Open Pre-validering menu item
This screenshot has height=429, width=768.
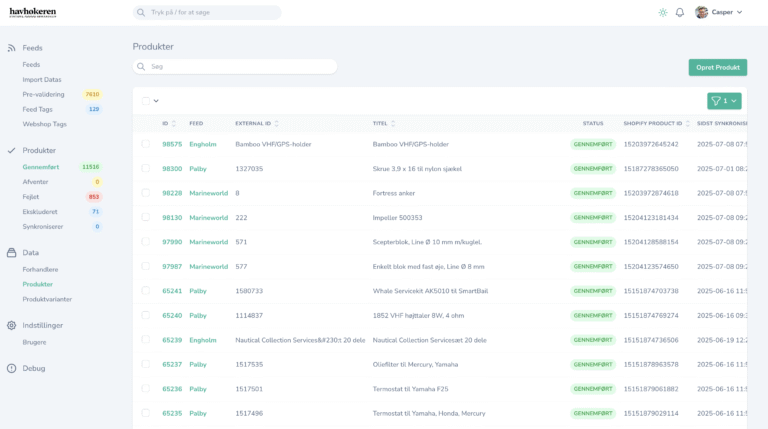click(43, 95)
